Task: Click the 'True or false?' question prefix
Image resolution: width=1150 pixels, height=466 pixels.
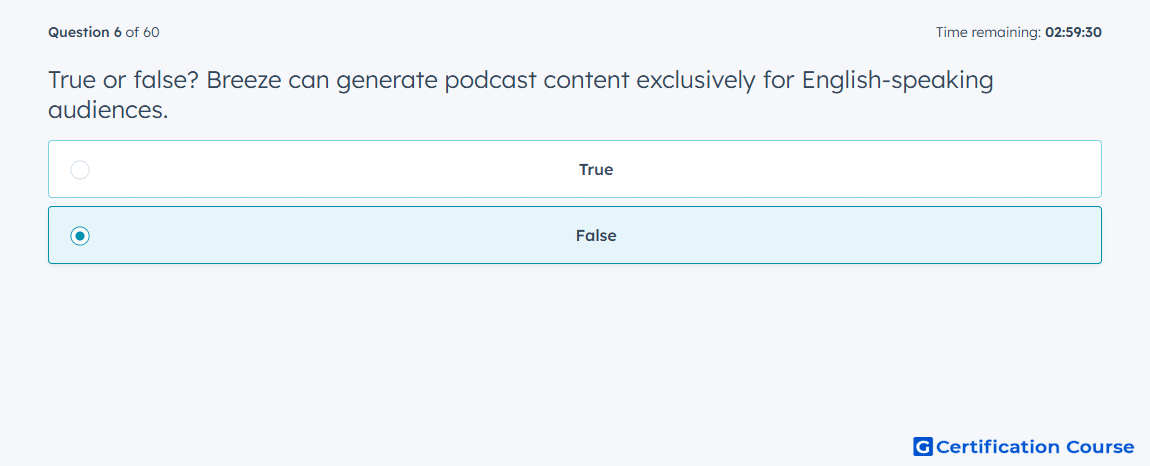Action: pyautogui.click(x=123, y=80)
